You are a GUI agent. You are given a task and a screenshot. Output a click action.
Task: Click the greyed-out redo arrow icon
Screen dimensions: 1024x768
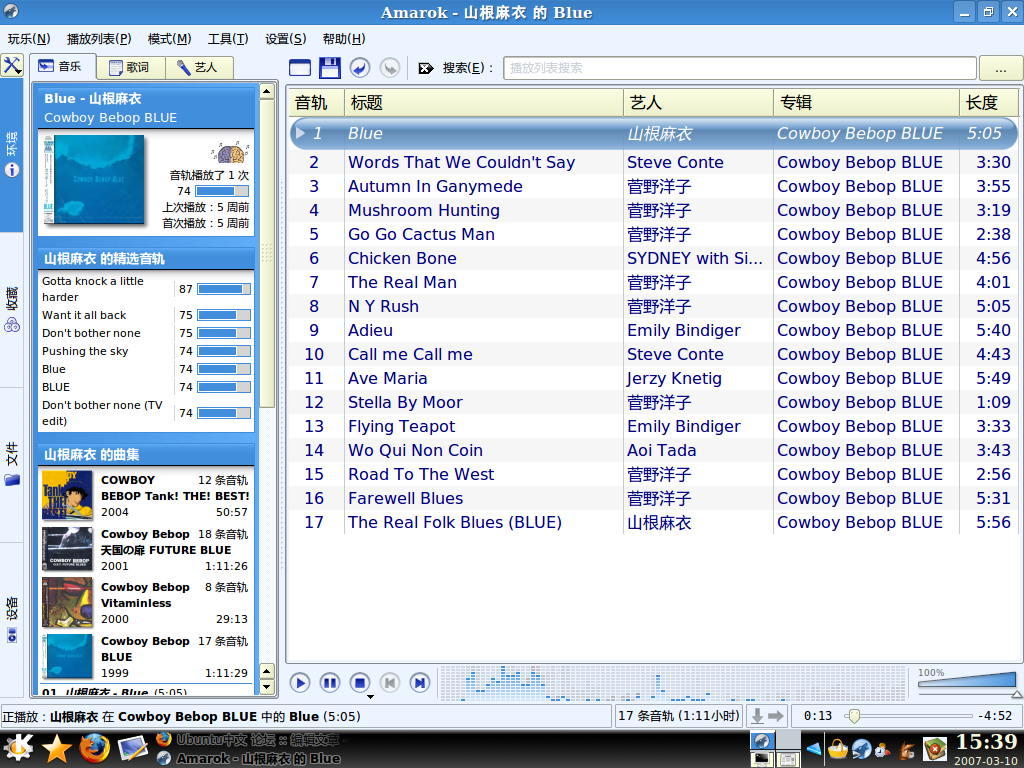pyautogui.click(x=390, y=67)
